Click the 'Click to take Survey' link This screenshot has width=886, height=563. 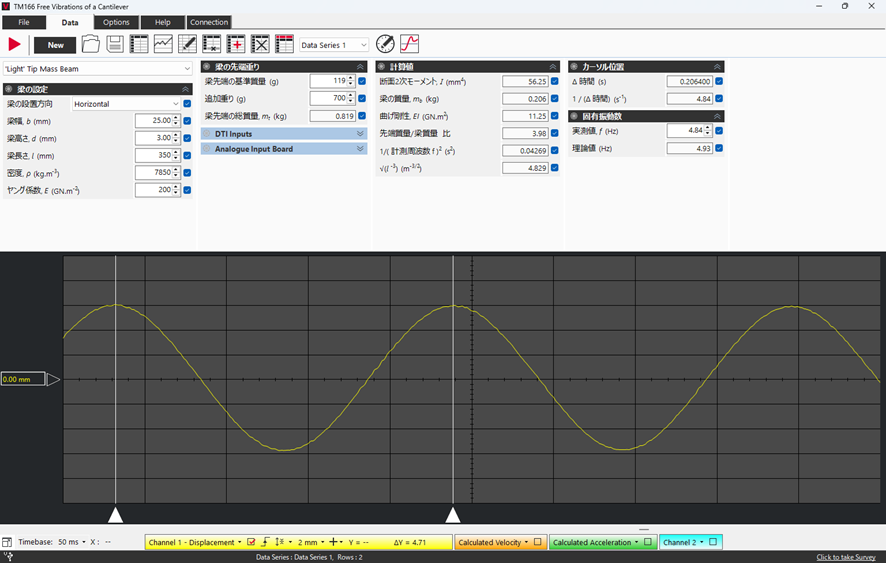point(846,557)
